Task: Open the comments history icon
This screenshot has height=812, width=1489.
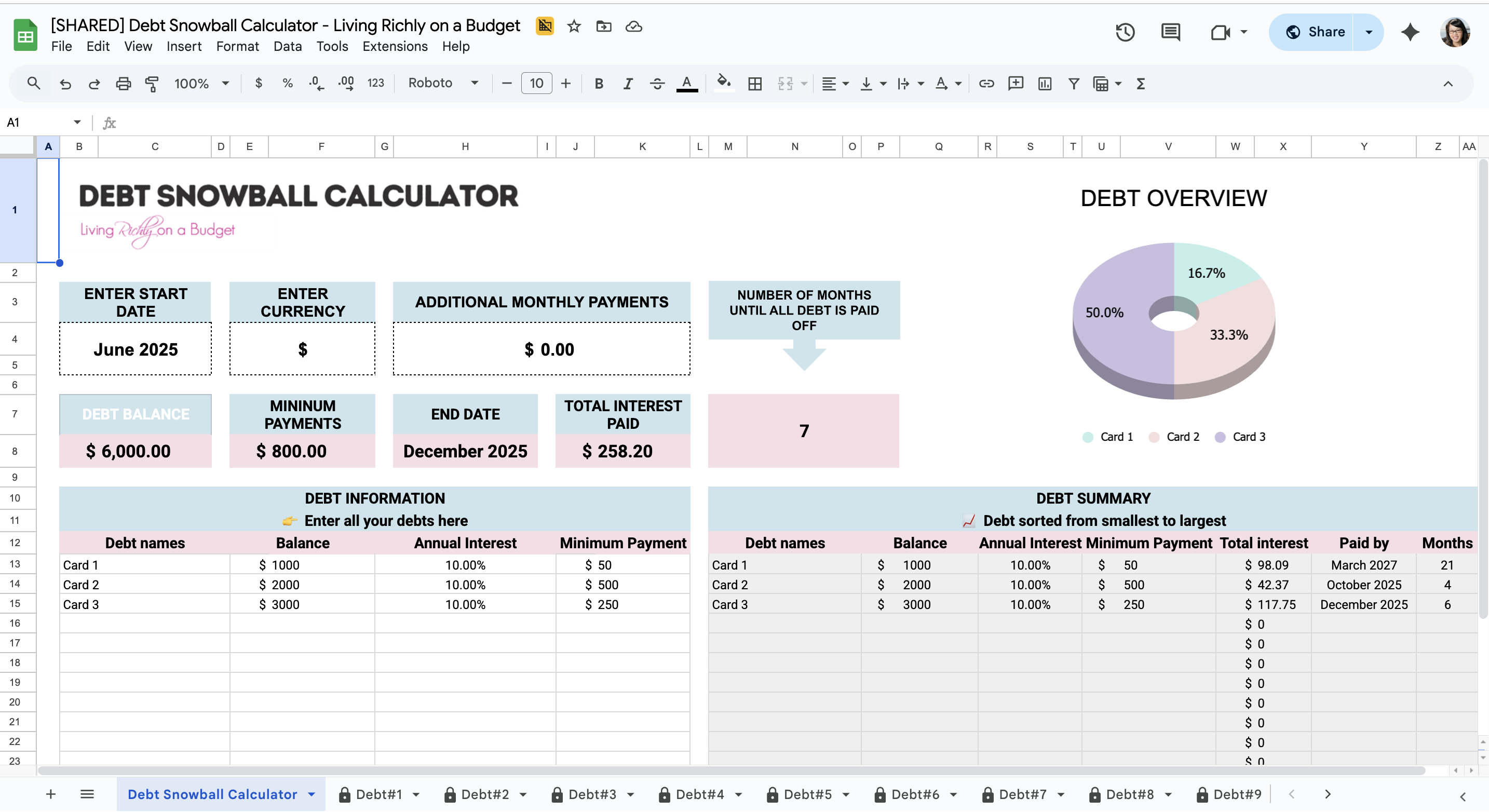Action: (1171, 32)
